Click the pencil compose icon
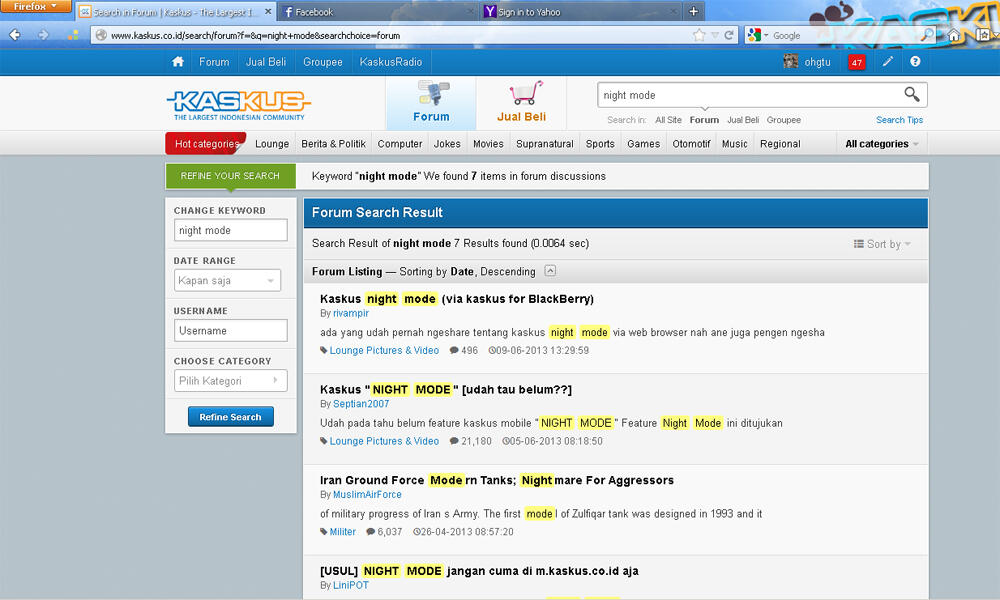 887,62
